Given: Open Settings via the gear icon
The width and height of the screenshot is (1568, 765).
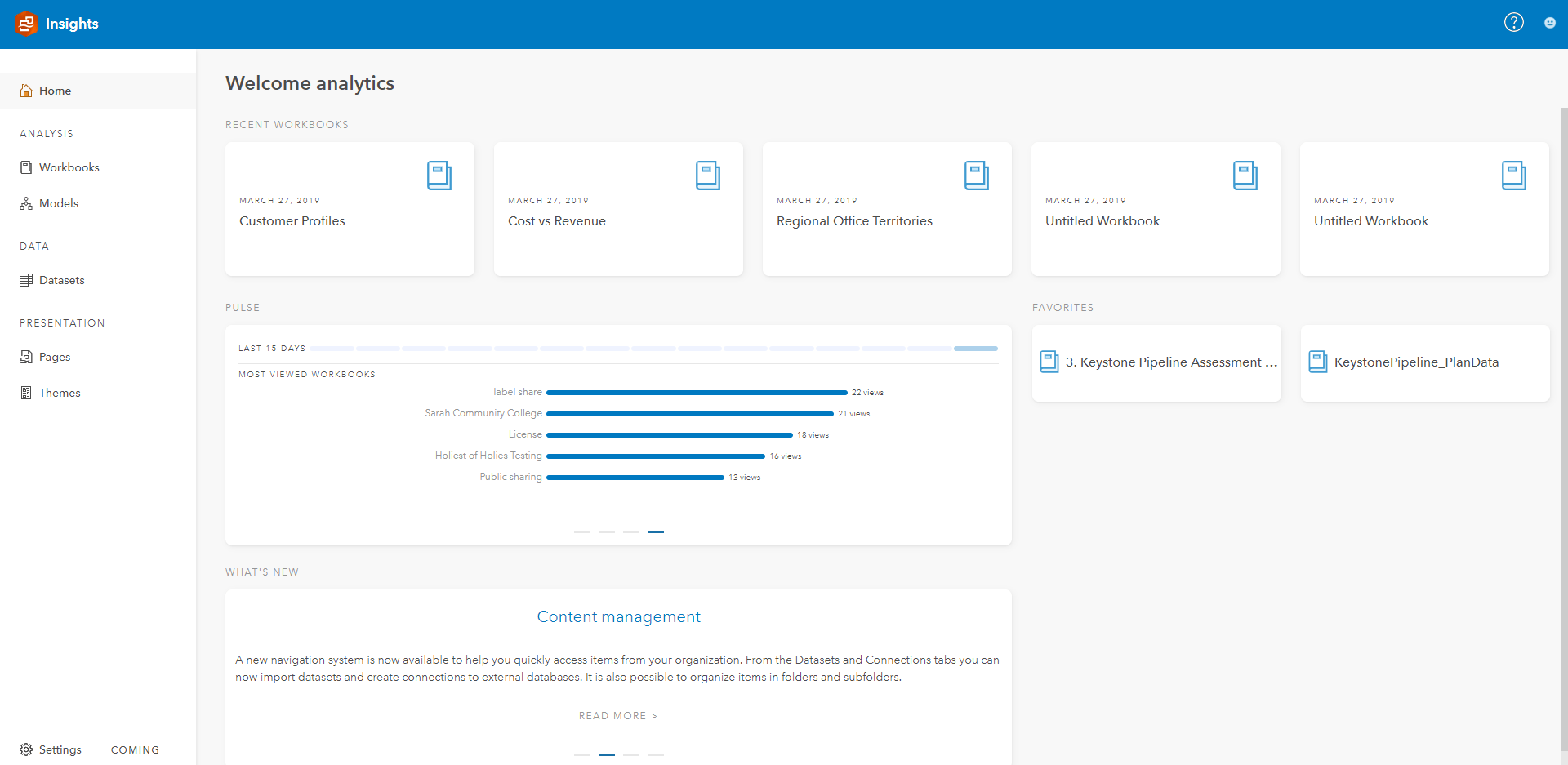Looking at the screenshot, I should point(26,749).
